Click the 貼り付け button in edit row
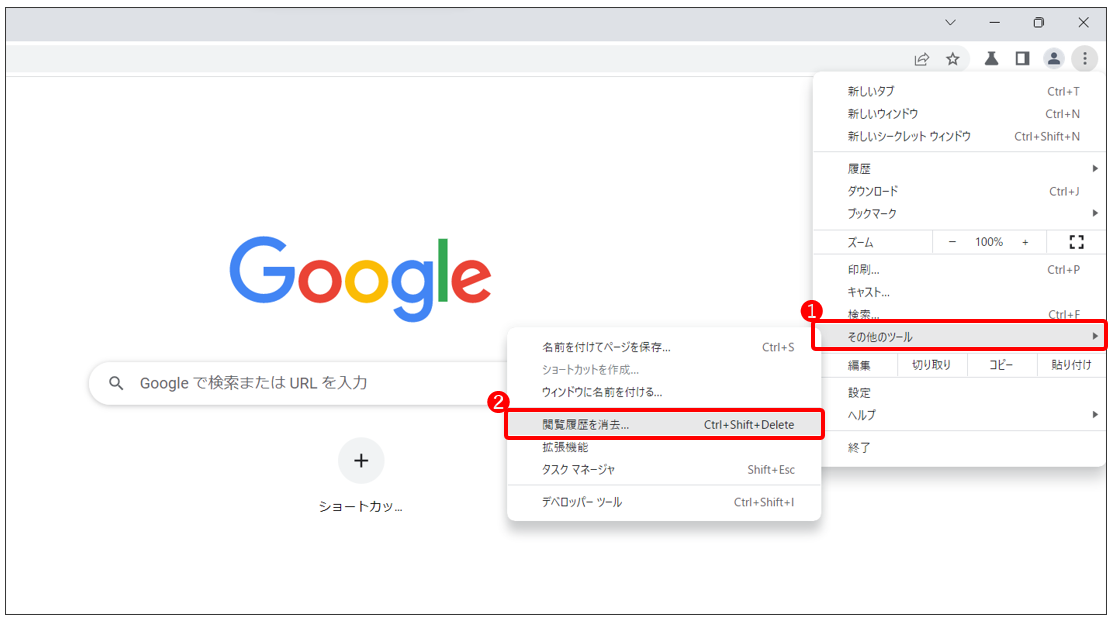This screenshot has height=619, width=1111. pyautogui.click(x=1071, y=365)
